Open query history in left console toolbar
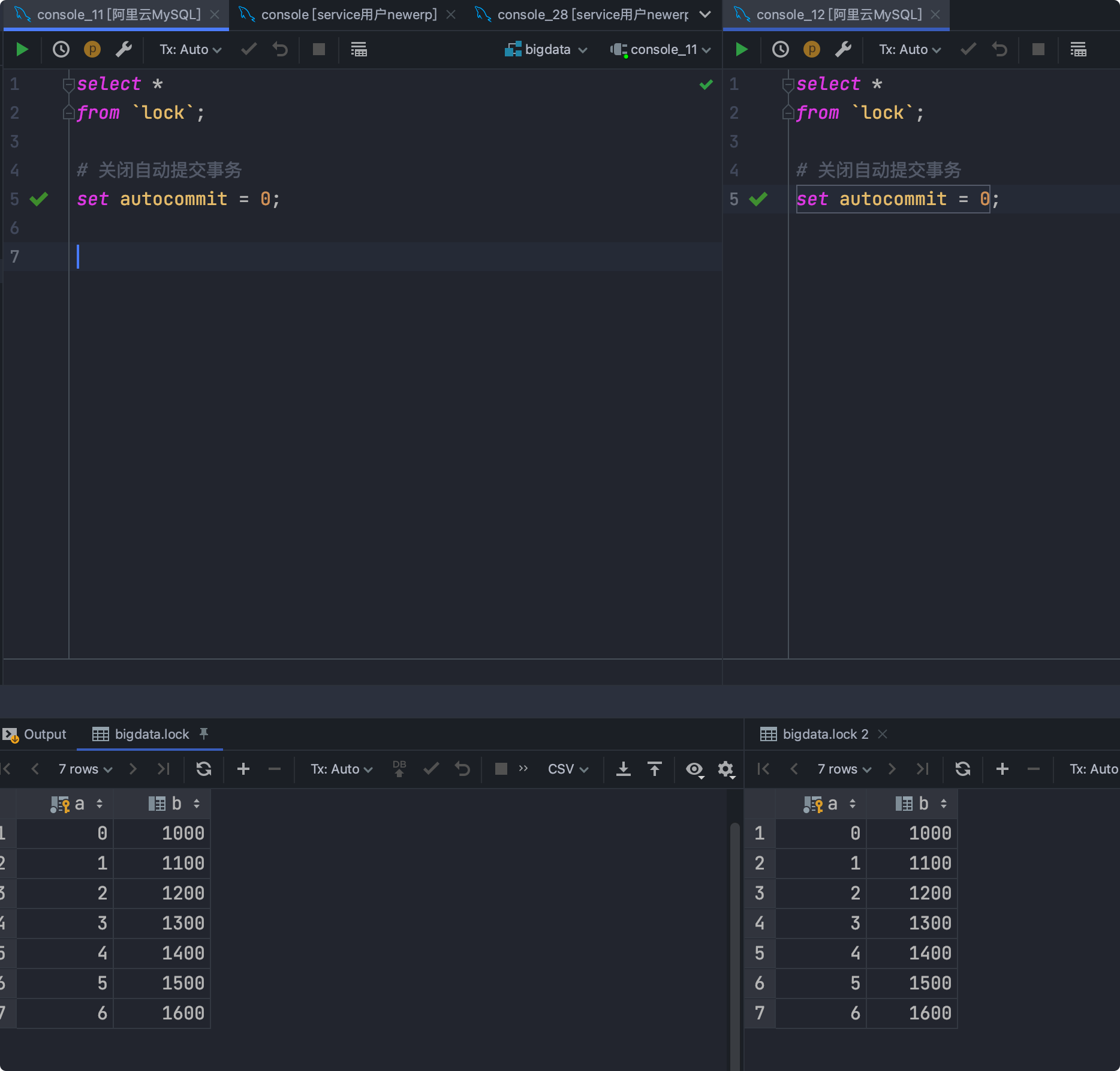The width and height of the screenshot is (1120, 1071). click(61, 49)
